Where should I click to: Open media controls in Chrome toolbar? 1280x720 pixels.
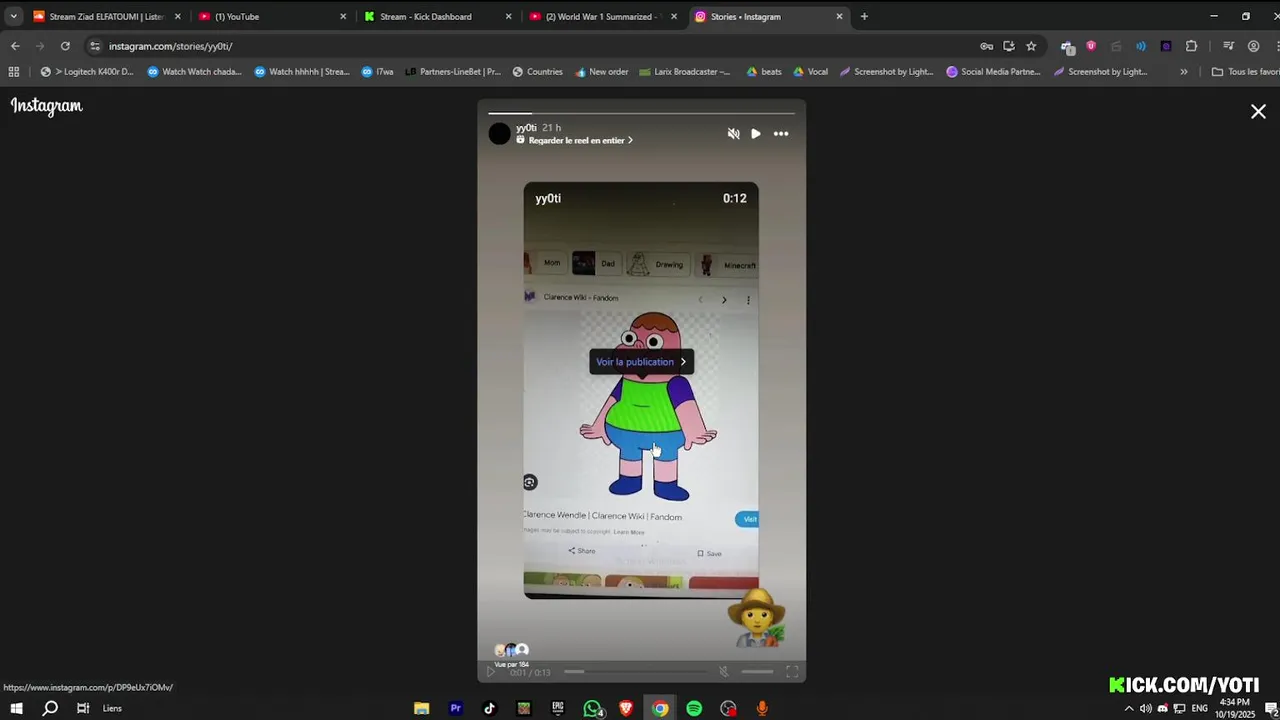[x=1229, y=46]
